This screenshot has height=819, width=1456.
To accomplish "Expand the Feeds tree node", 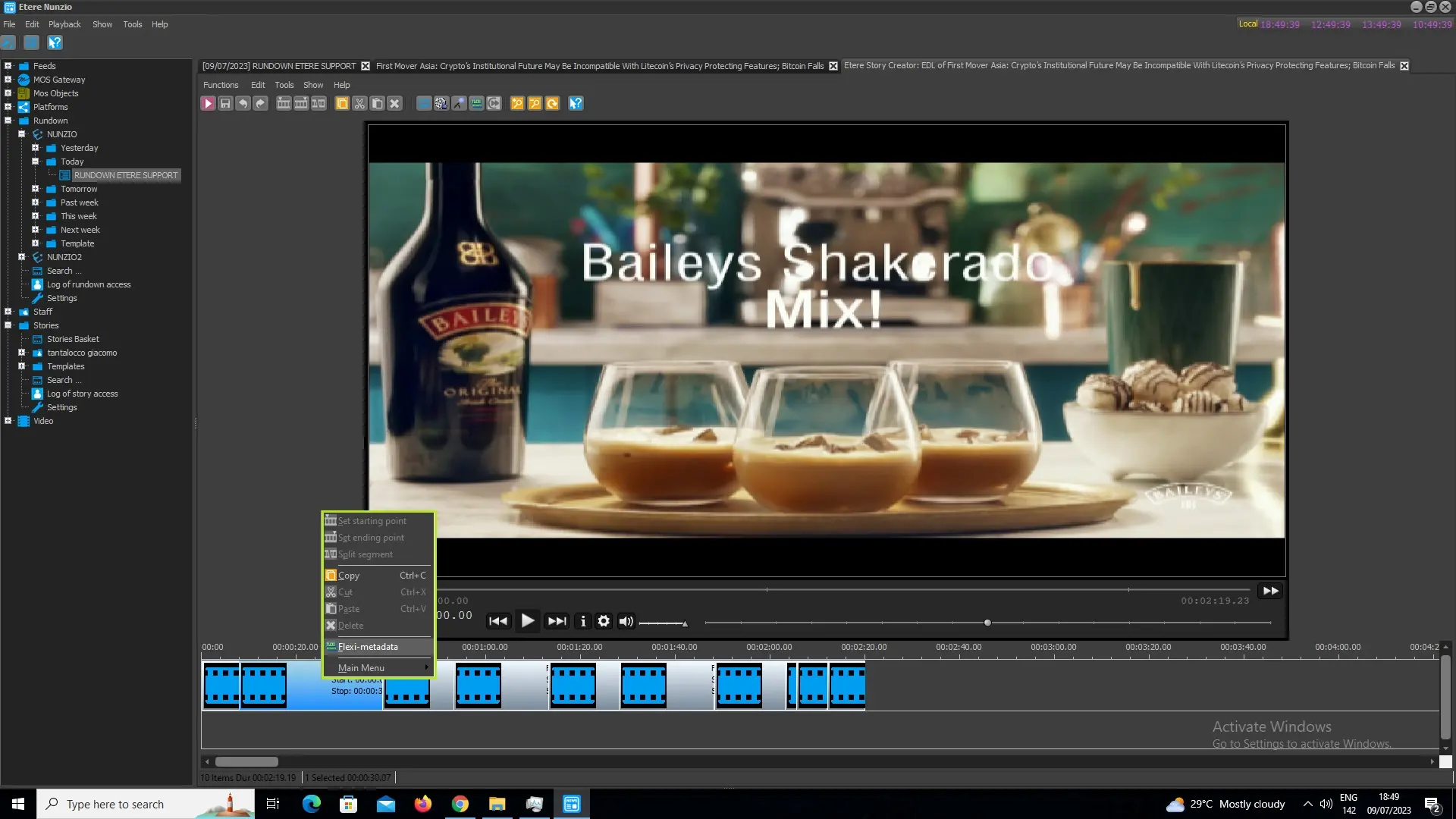I will coord(8,66).
